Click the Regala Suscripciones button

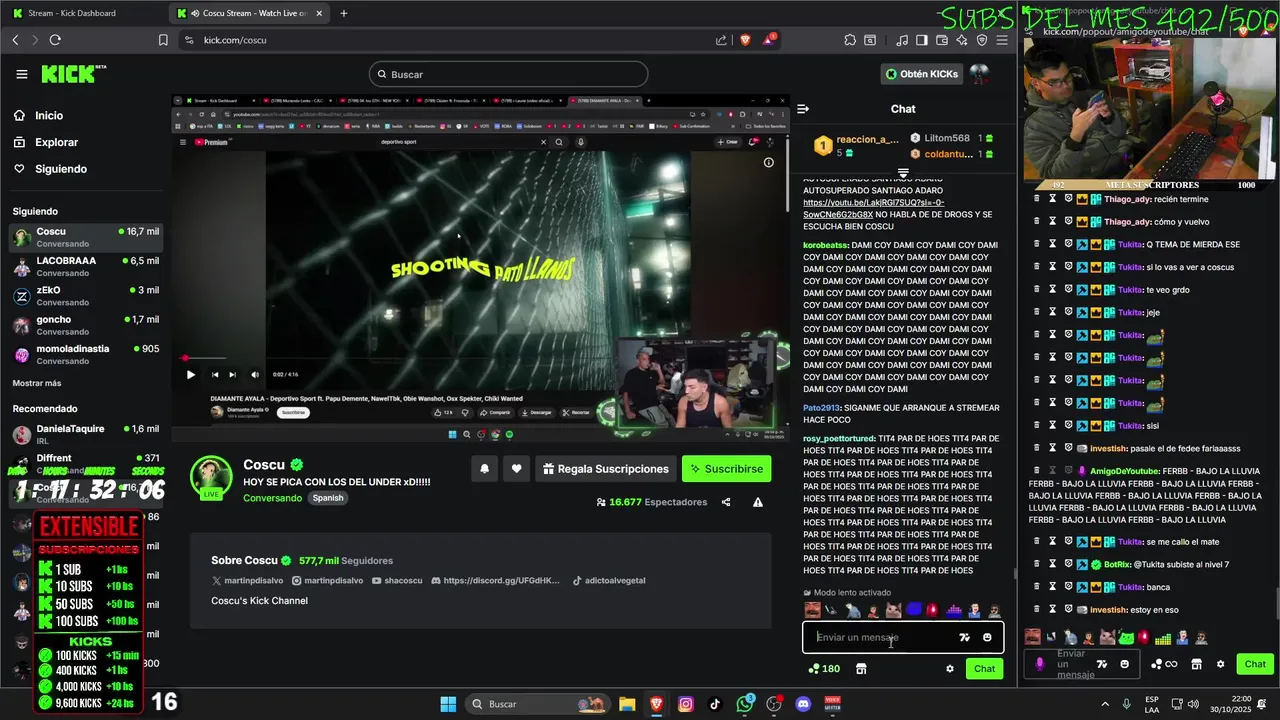pos(606,469)
